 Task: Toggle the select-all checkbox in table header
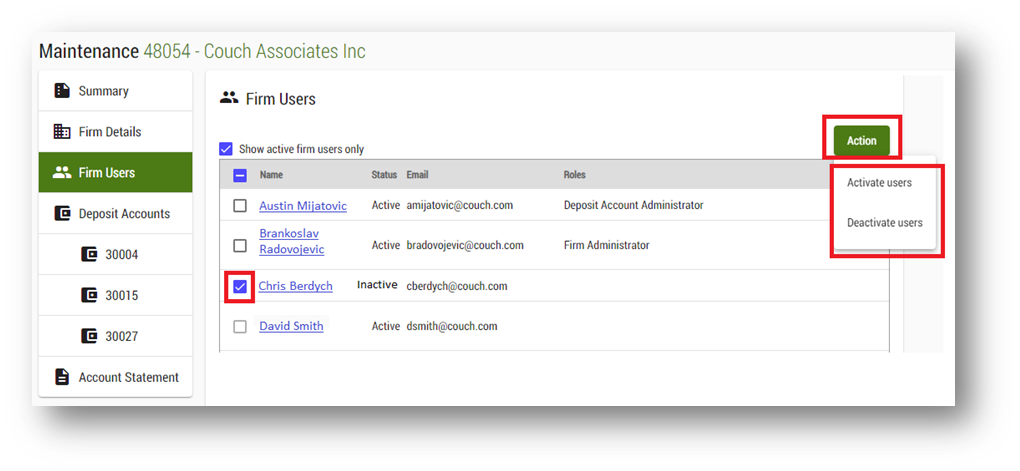pos(240,175)
